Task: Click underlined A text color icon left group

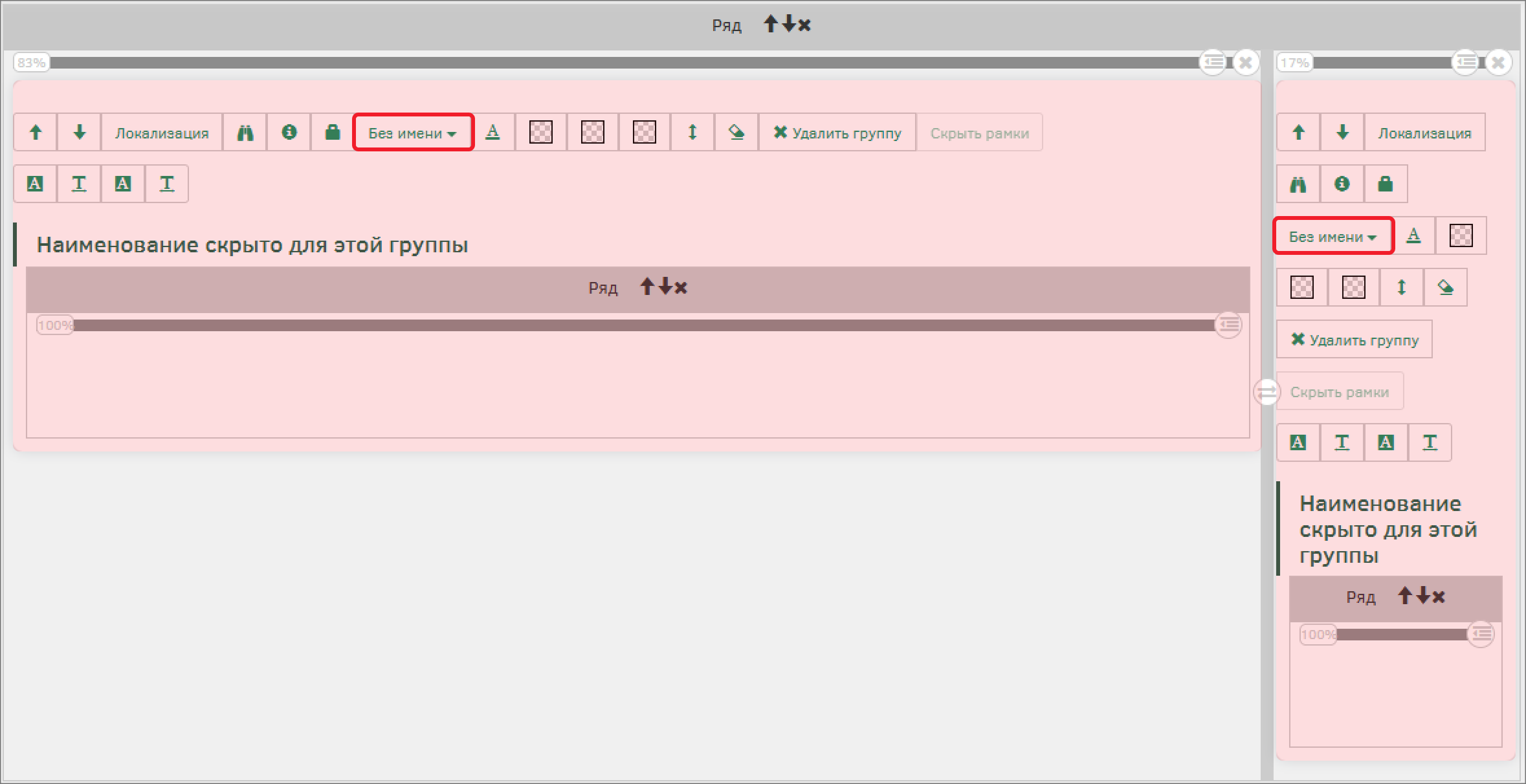Action: pyautogui.click(x=492, y=133)
